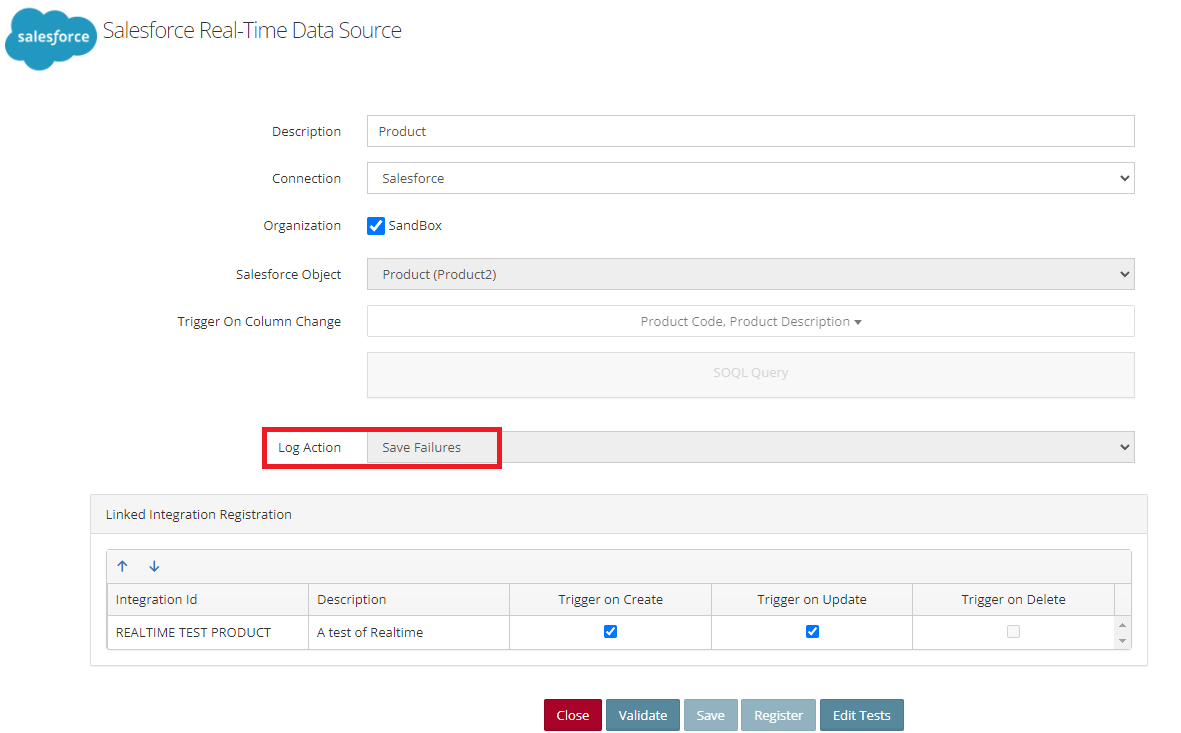Uncheck the SandBox organization checkbox

[376, 226]
